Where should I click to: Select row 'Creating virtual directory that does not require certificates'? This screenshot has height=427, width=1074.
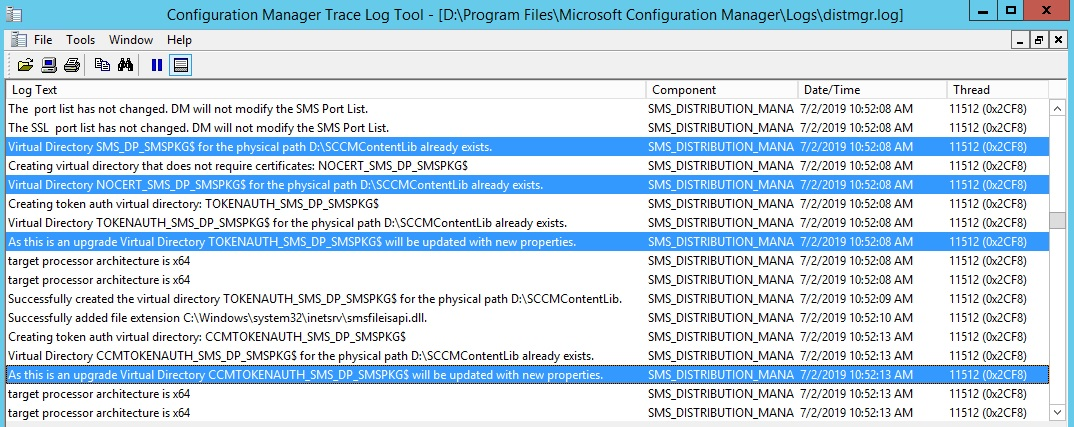(527, 166)
